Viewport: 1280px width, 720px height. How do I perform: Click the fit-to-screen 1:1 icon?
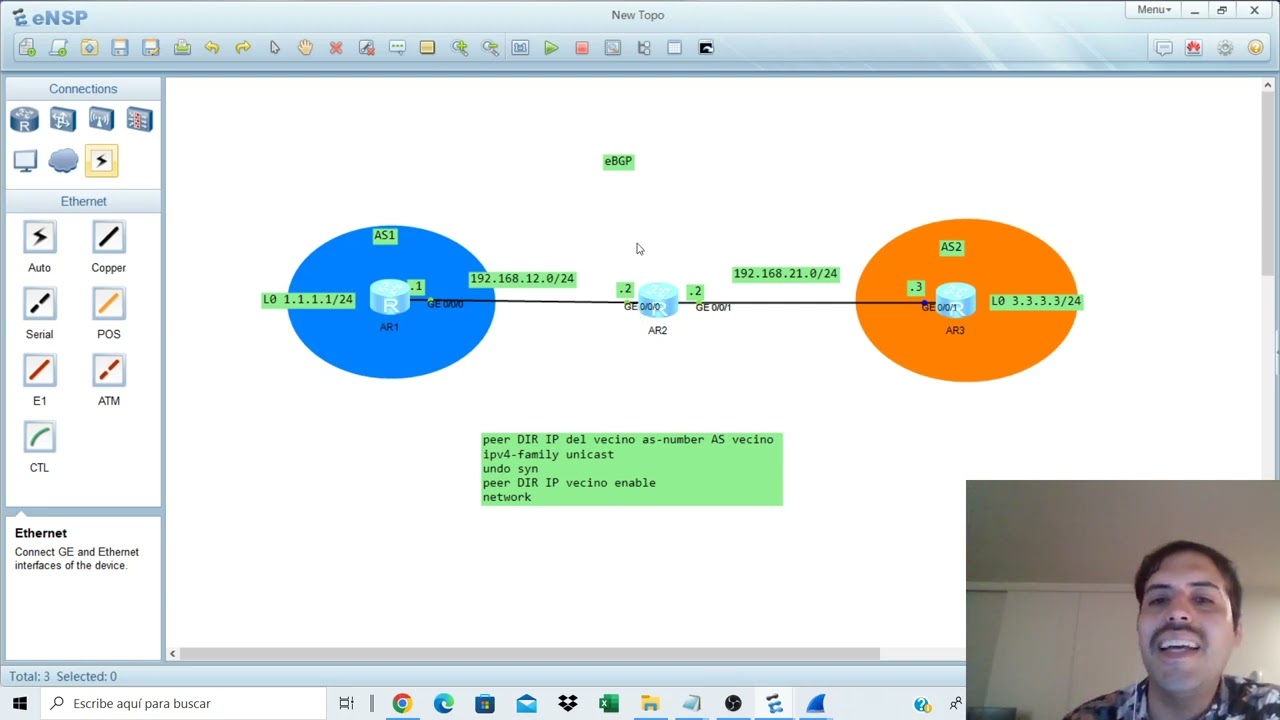coord(520,48)
